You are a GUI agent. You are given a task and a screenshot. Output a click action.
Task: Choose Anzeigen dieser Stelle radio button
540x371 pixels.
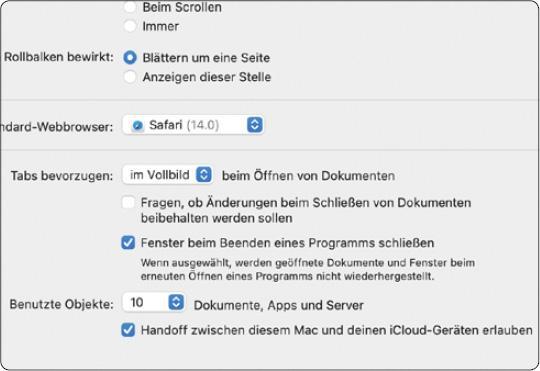point(130,77)
